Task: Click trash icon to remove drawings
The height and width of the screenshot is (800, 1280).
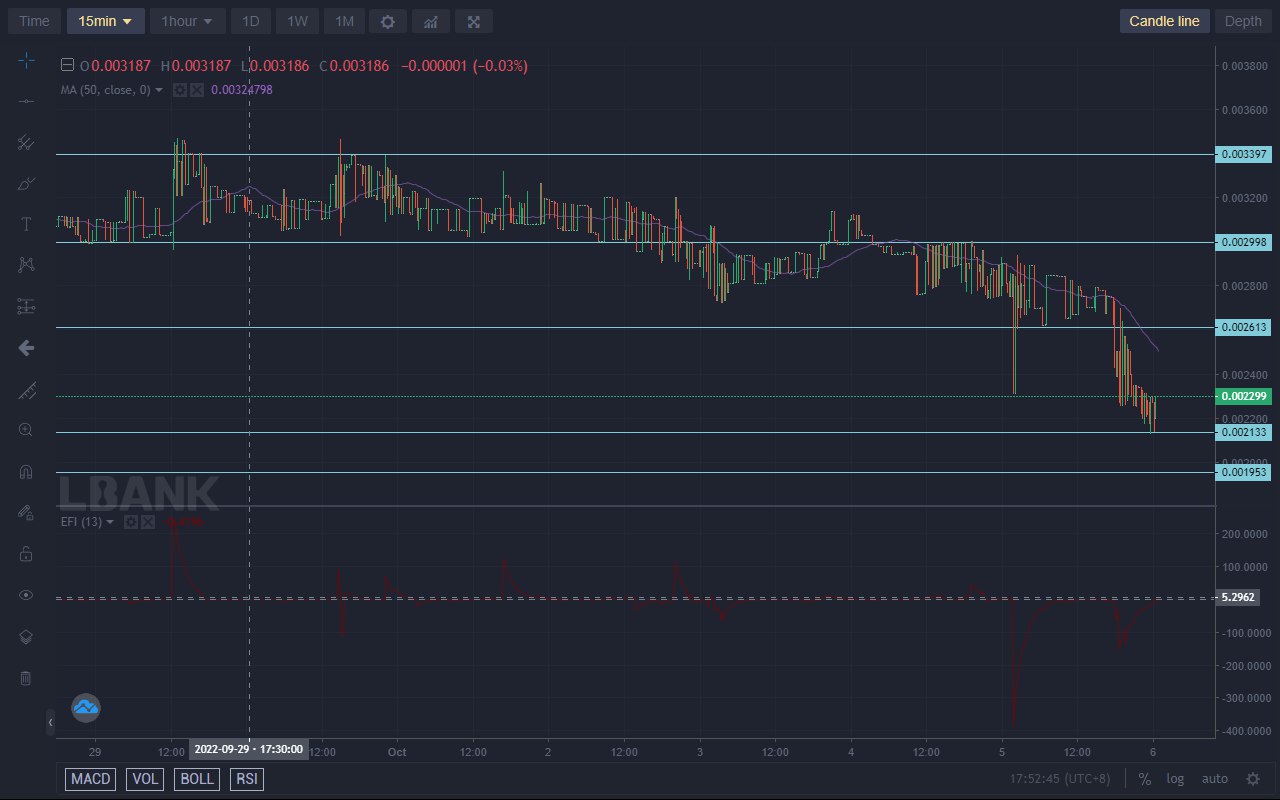Action: tap(26, 678)
